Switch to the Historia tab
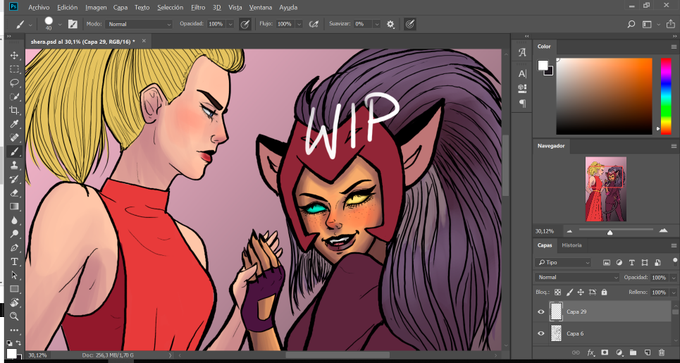This screenshot has height=363, width=680. tap(572, 245)
